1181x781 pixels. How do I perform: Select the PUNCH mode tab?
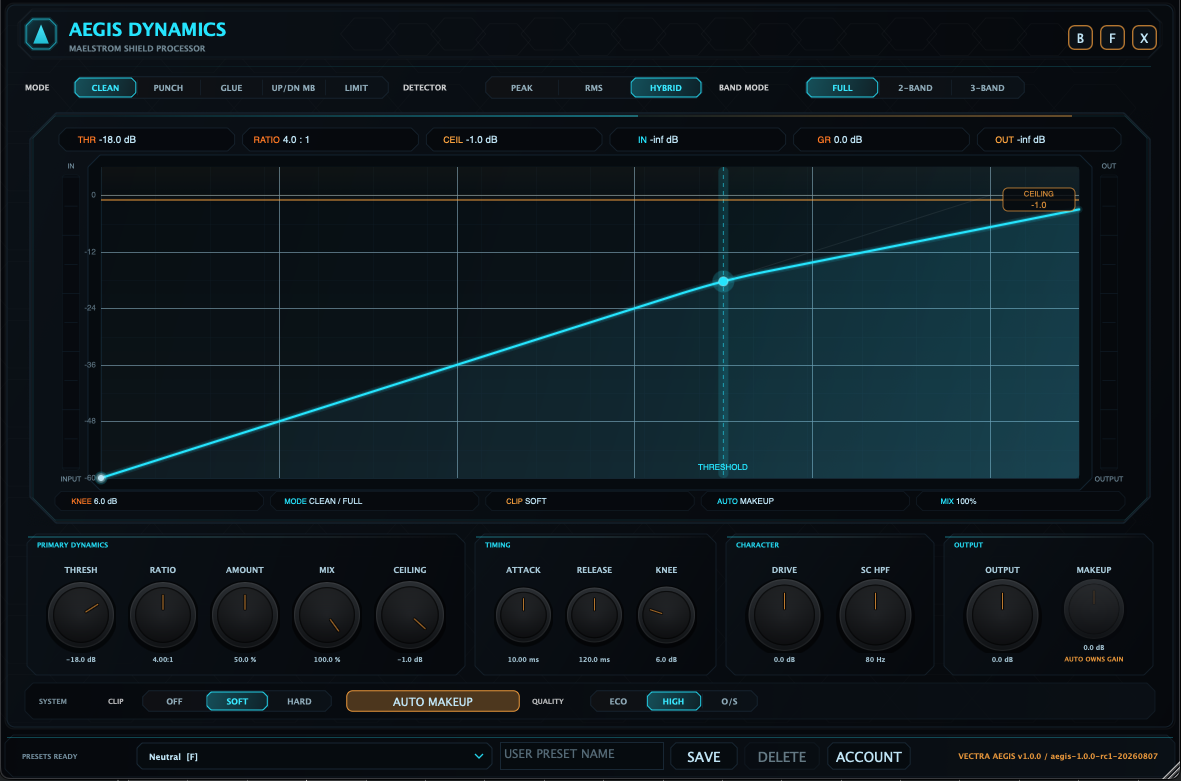pos(168,88)
